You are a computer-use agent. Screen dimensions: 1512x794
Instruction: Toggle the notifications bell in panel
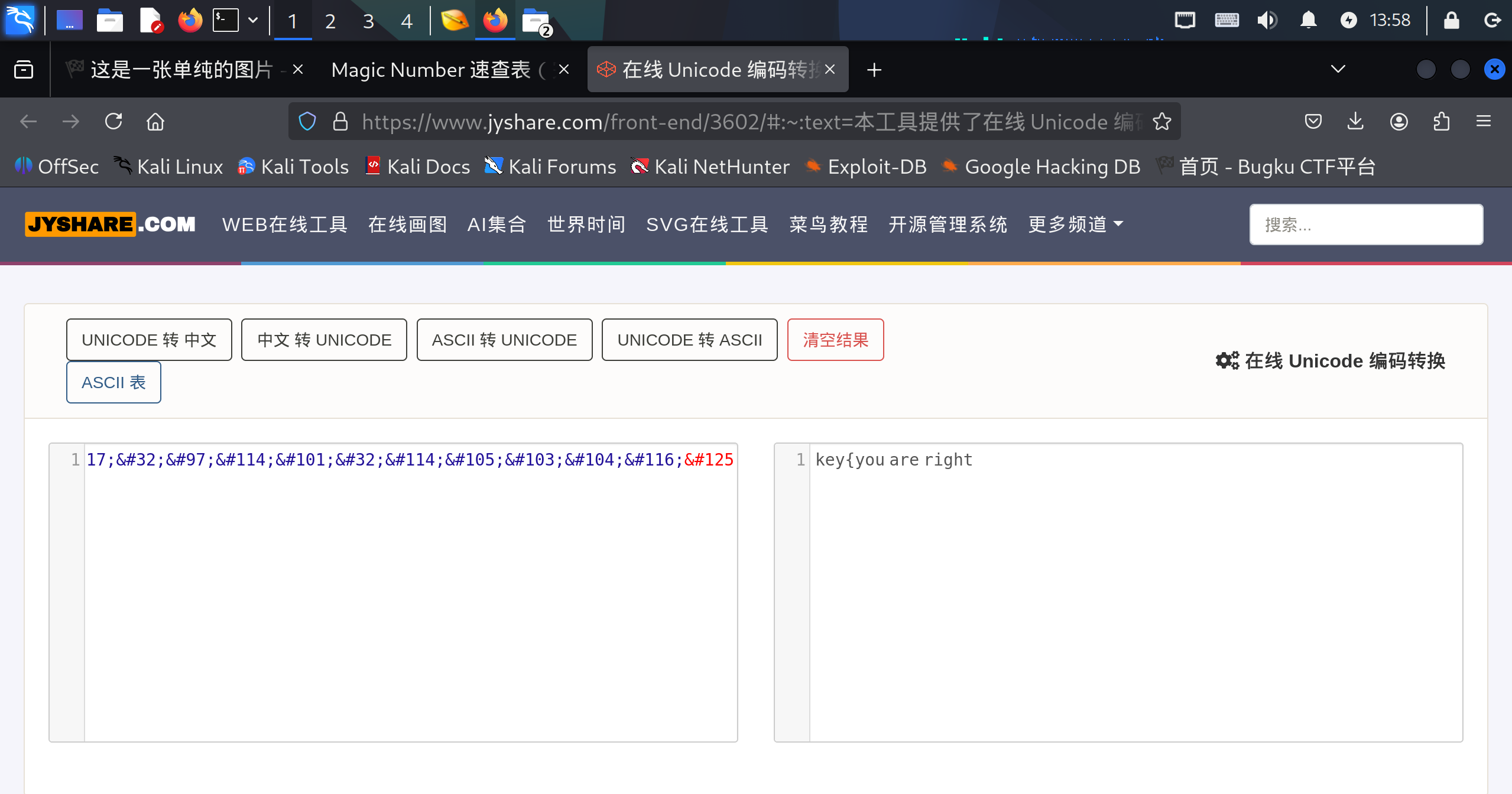pyautogui.click(x=1308, y=20)
